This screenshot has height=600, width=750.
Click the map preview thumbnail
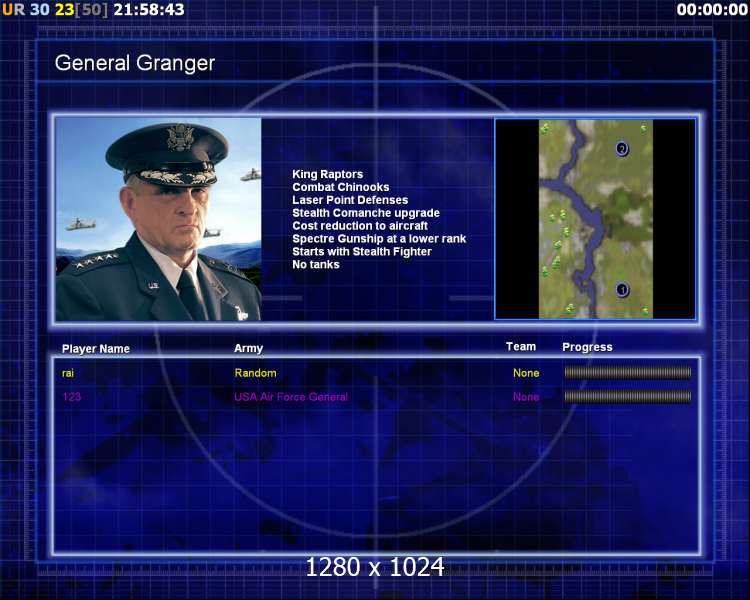595,219
